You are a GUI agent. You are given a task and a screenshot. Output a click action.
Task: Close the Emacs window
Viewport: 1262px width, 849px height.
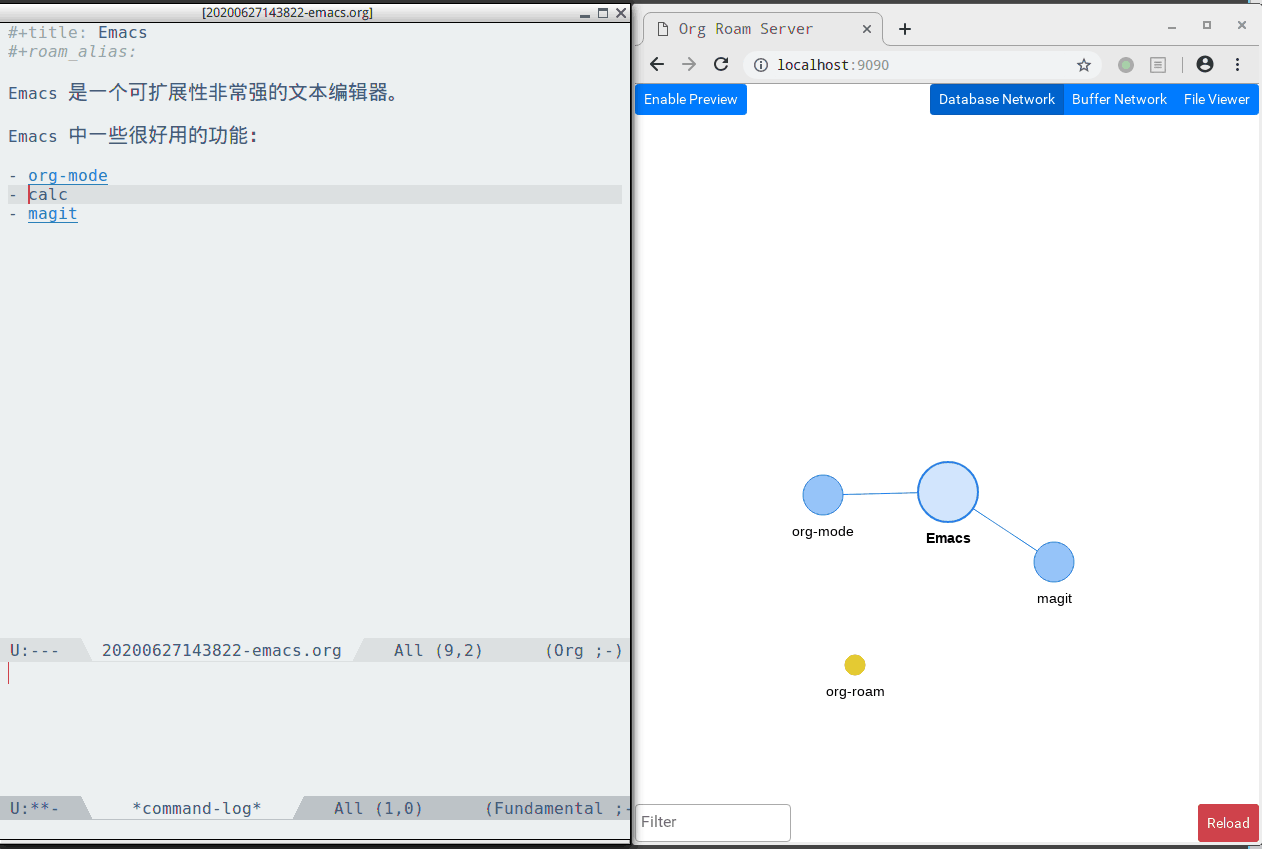click(x=621, y=13)
